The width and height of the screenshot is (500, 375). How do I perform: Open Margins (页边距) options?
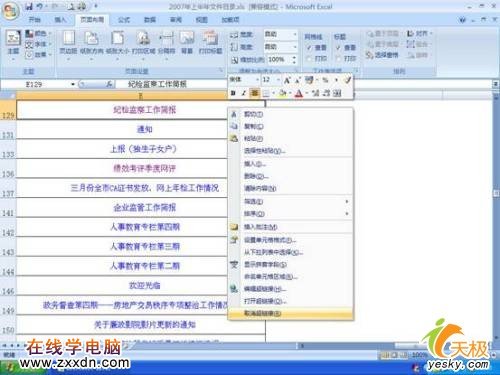coord(68,45)
